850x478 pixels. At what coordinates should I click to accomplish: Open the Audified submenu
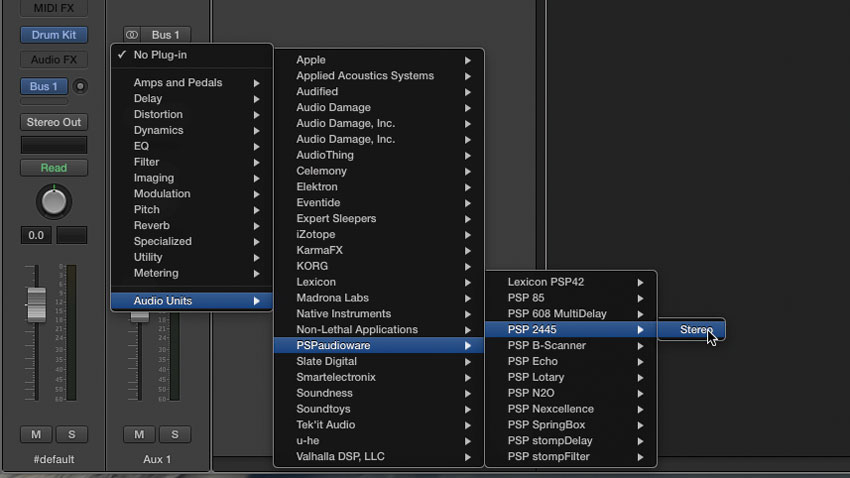pyautogui.click(x=379, y=92)
